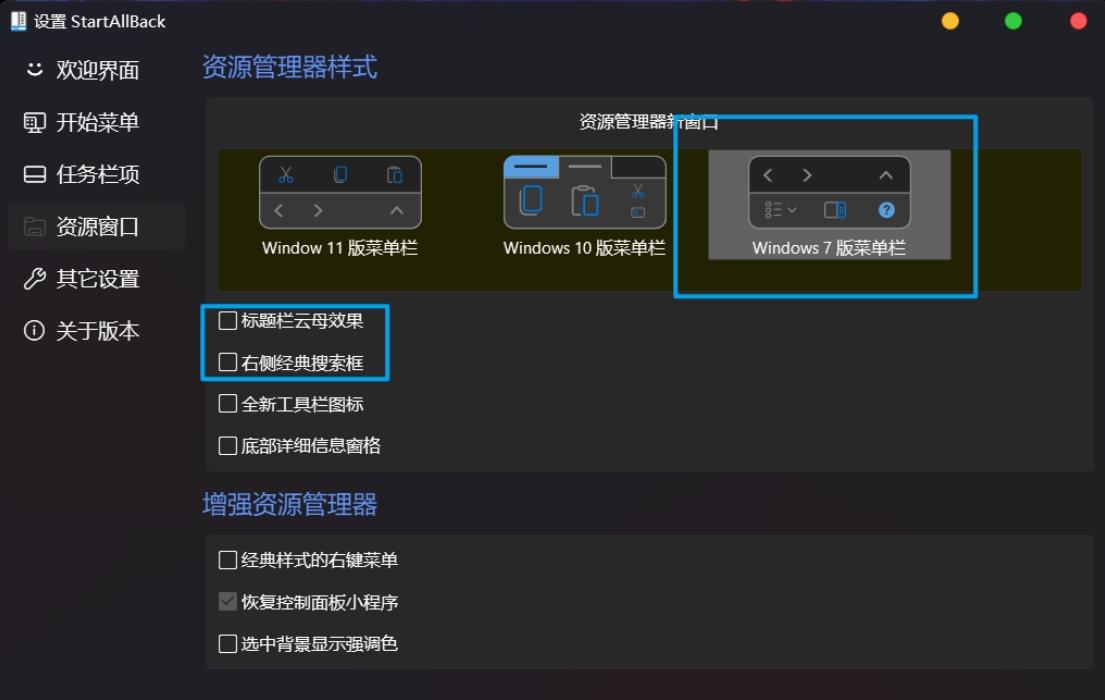This screenshot has width=1105, height=700.
Task: Click the StartAllBack title bar app icon
Action: point(16,20)
